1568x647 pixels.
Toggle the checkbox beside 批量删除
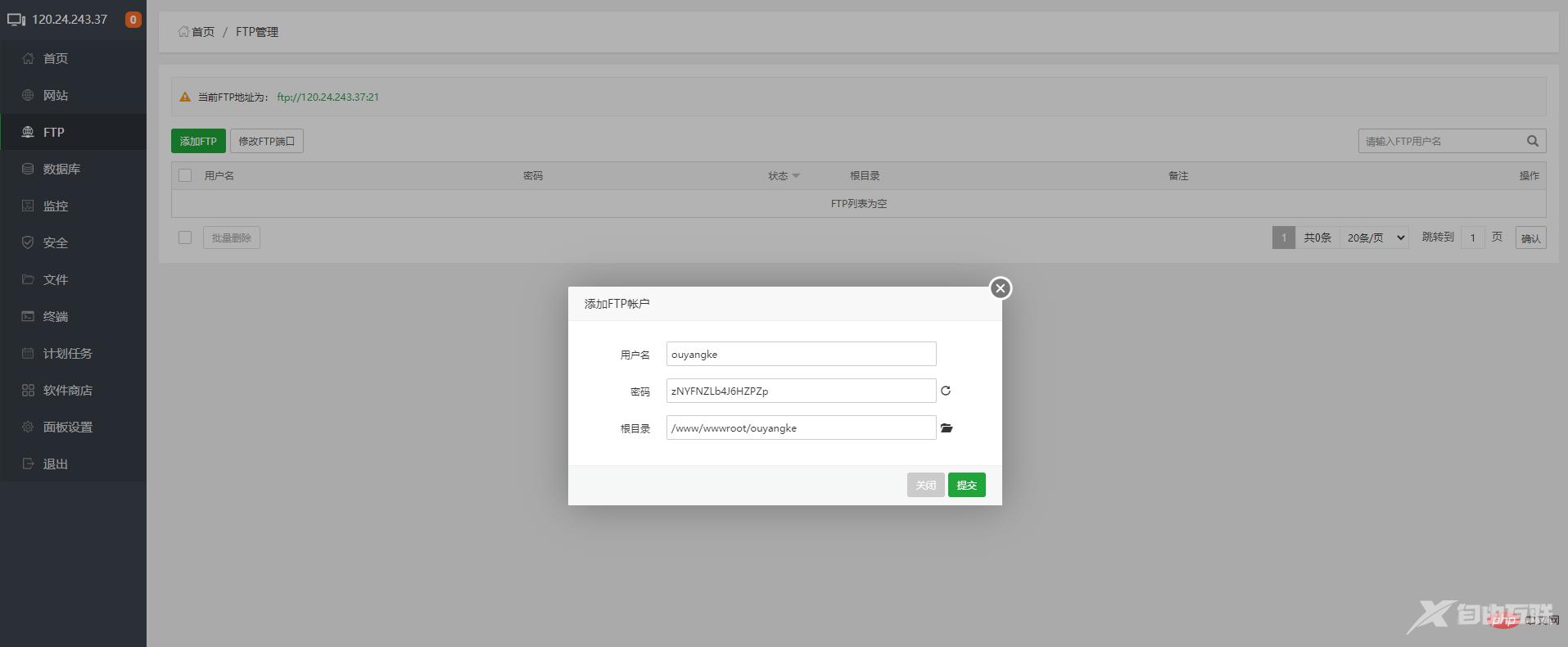click(x=185, y=238)
